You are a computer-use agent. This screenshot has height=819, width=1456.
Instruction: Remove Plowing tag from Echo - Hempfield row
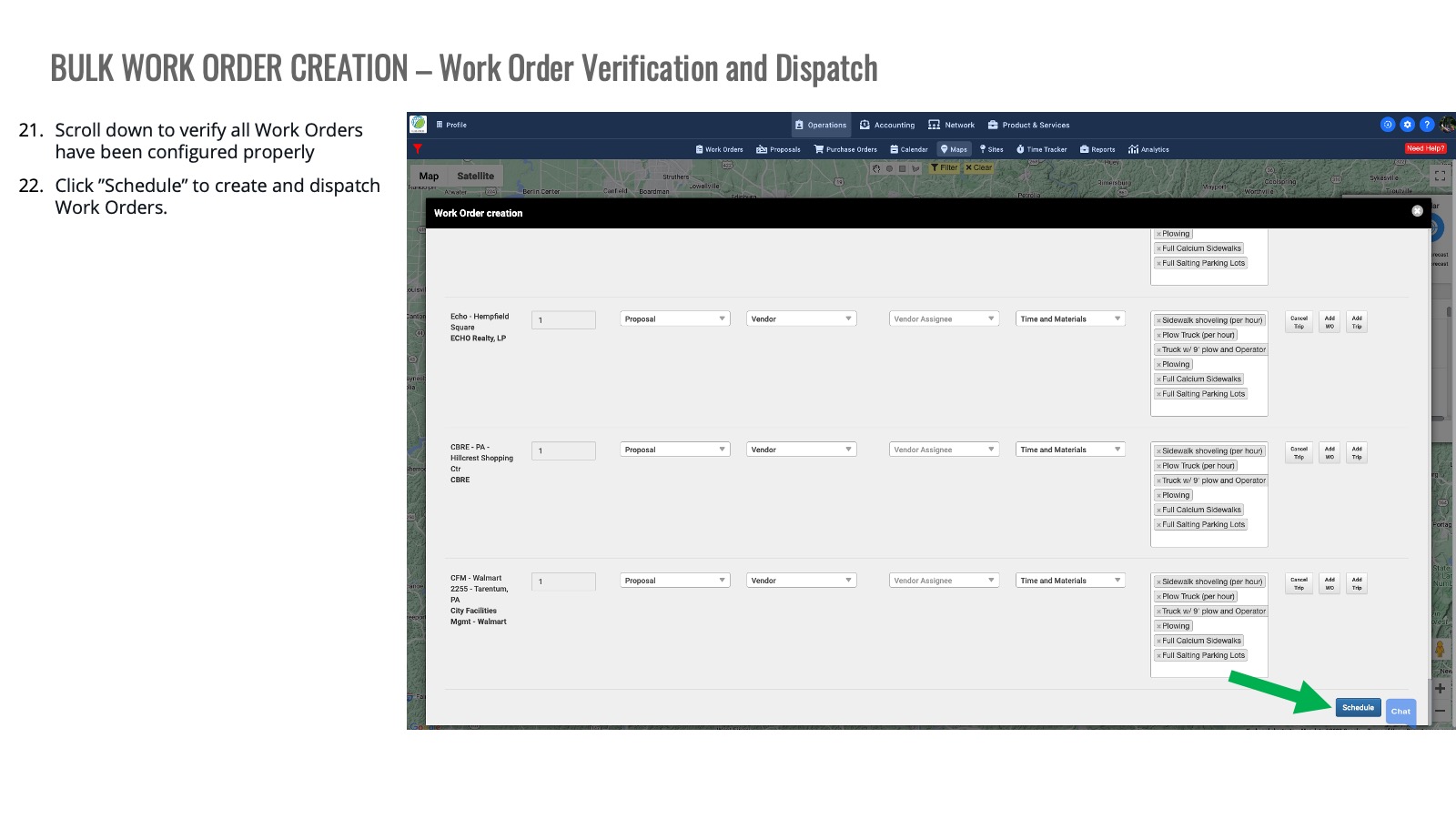[x=1158, y=365]
